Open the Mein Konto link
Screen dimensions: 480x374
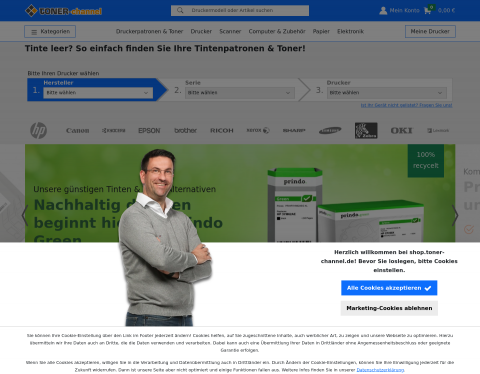click(x=404, y=11)
